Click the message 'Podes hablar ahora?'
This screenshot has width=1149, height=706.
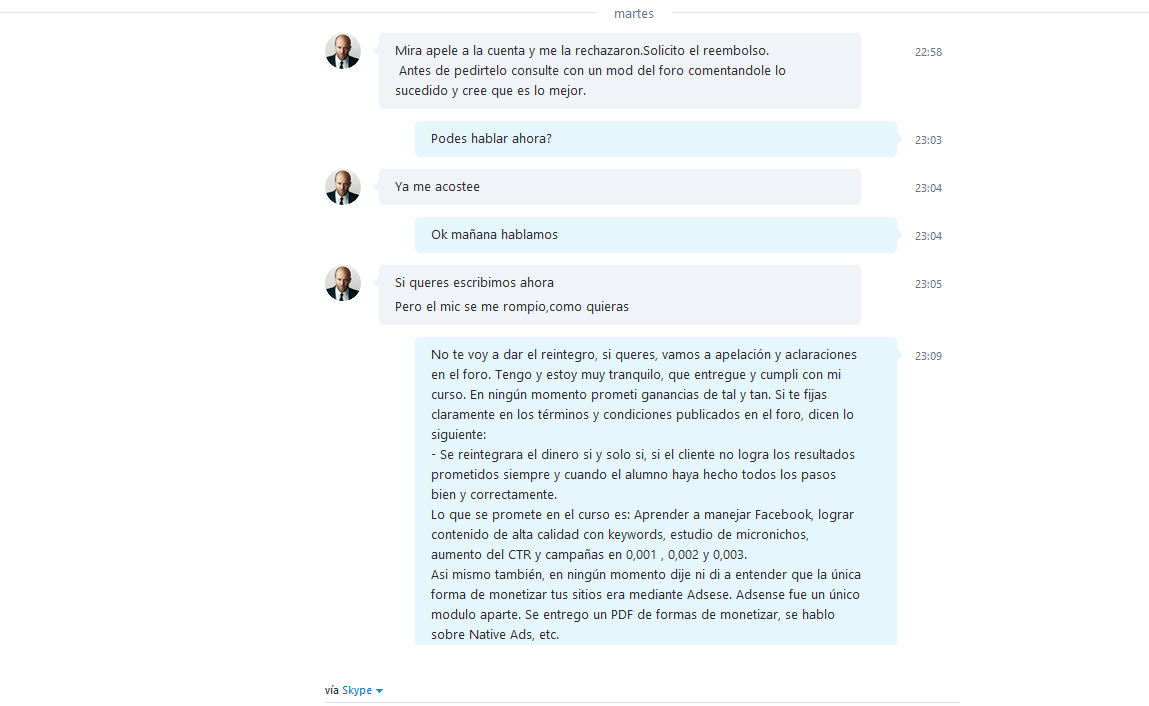pos(656,139)
